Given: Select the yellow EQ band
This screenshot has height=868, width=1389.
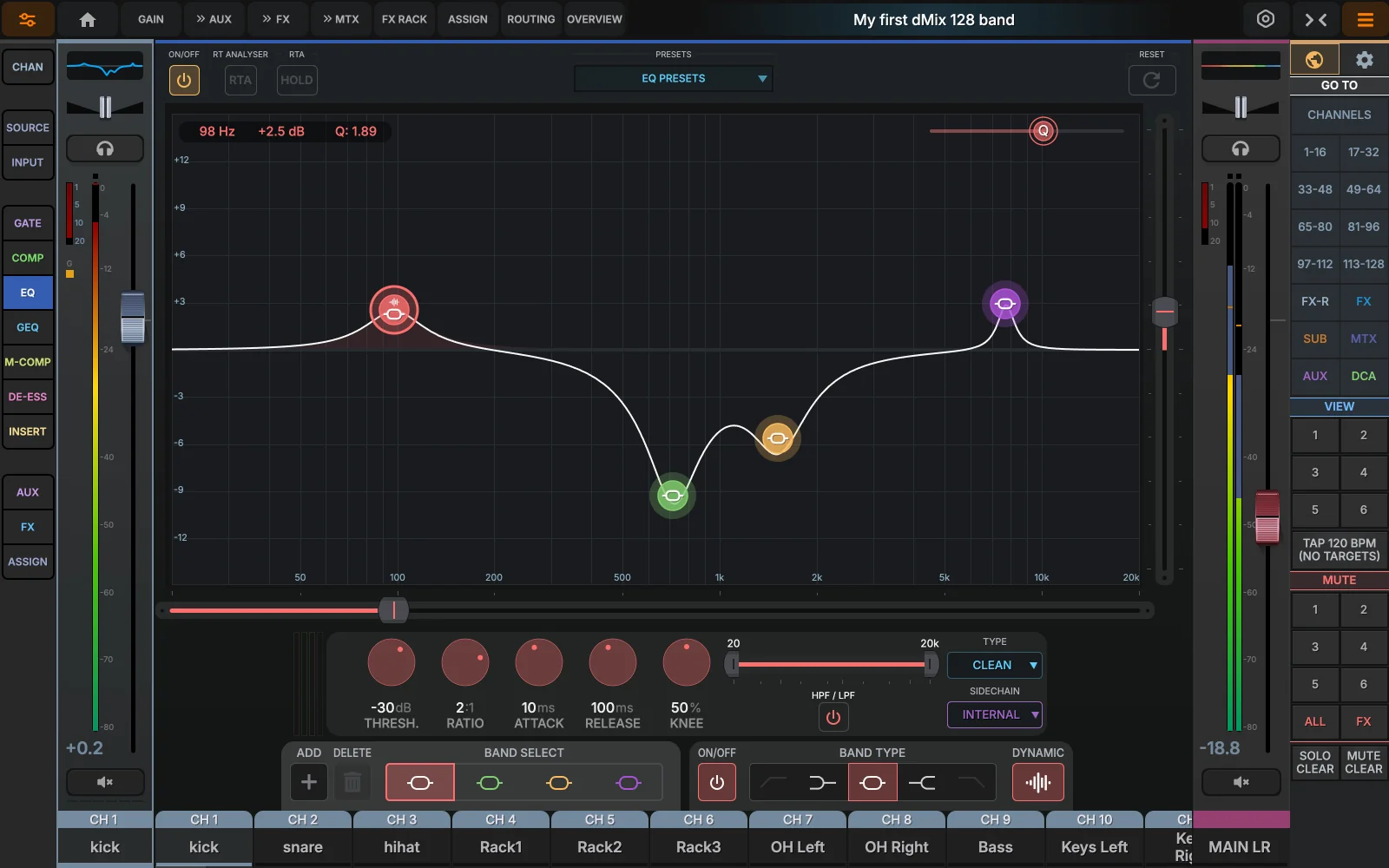Looking at the screenshot, I should [x=559, y=782].
